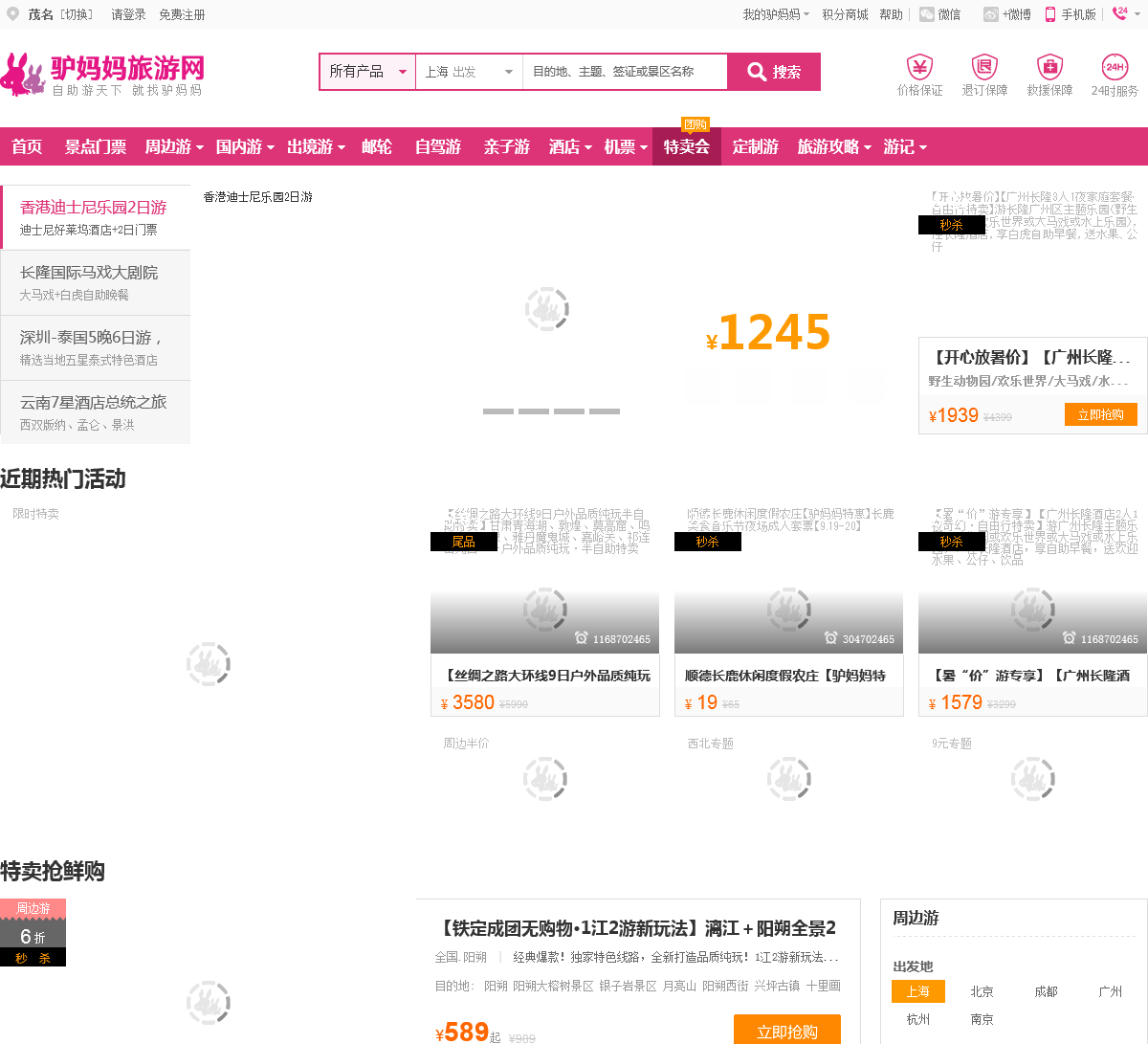Select fourth carousel indicator bar

point(605,411)
